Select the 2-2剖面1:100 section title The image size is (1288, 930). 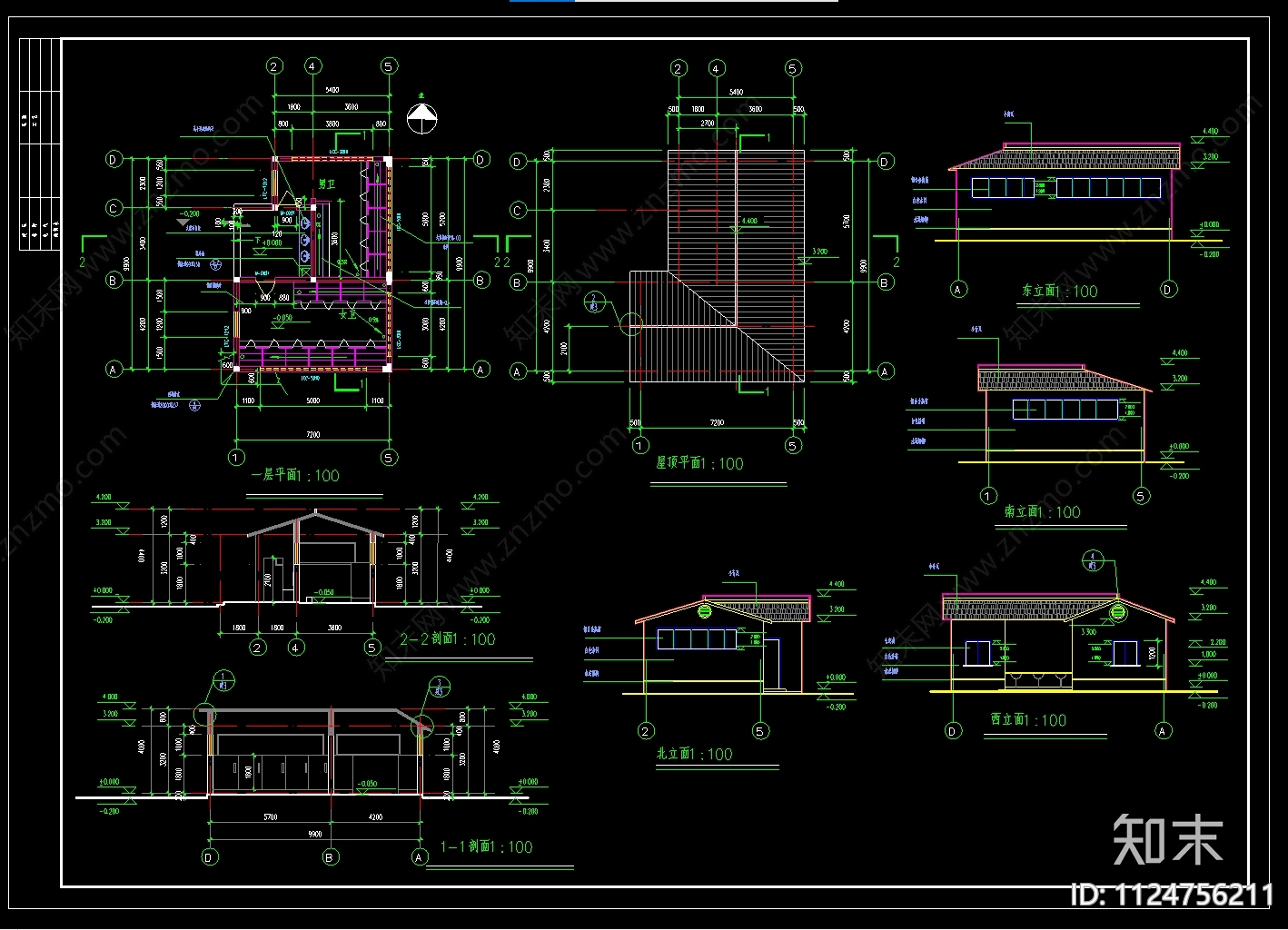click(x=448, y=639)
